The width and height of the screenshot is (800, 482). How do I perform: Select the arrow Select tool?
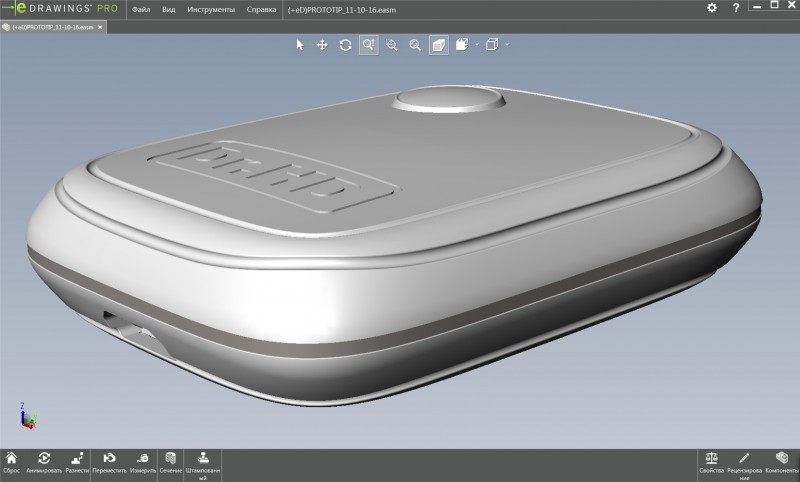(x=300, y=45)
